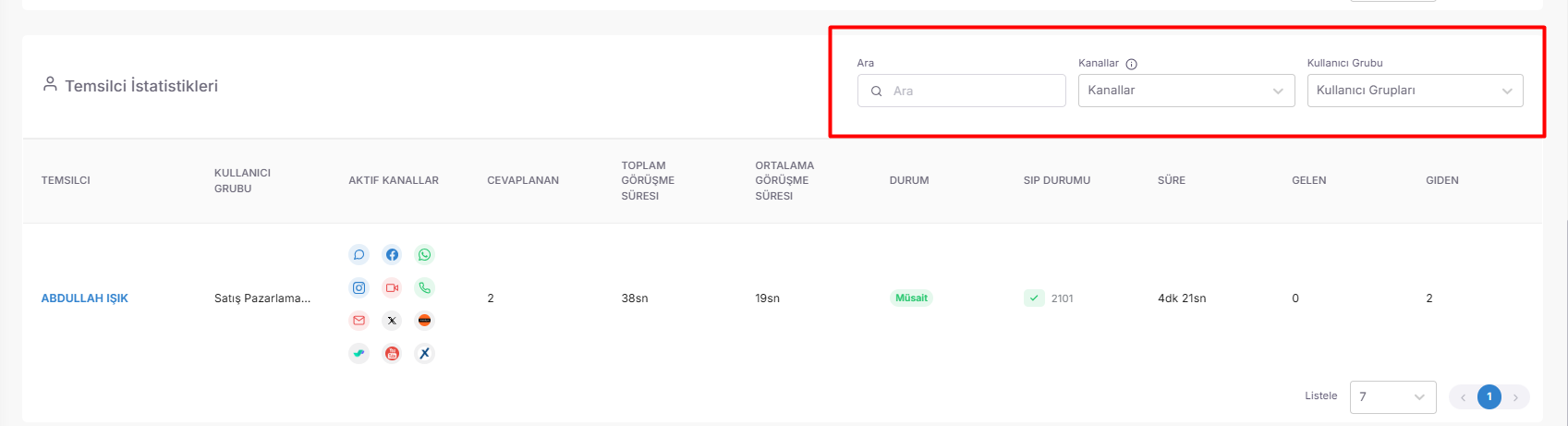The height and width of the screenshot is (426, 1568).
Task: Open the Kullanıcı Grupları dropdown
Action: click(1415, 91)
